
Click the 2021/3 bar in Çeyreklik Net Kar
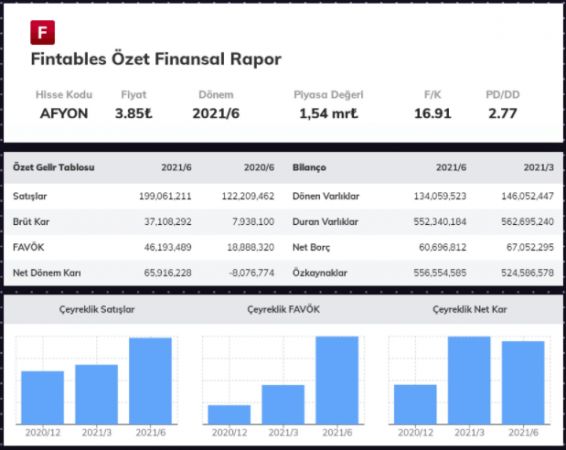[469, 380]
